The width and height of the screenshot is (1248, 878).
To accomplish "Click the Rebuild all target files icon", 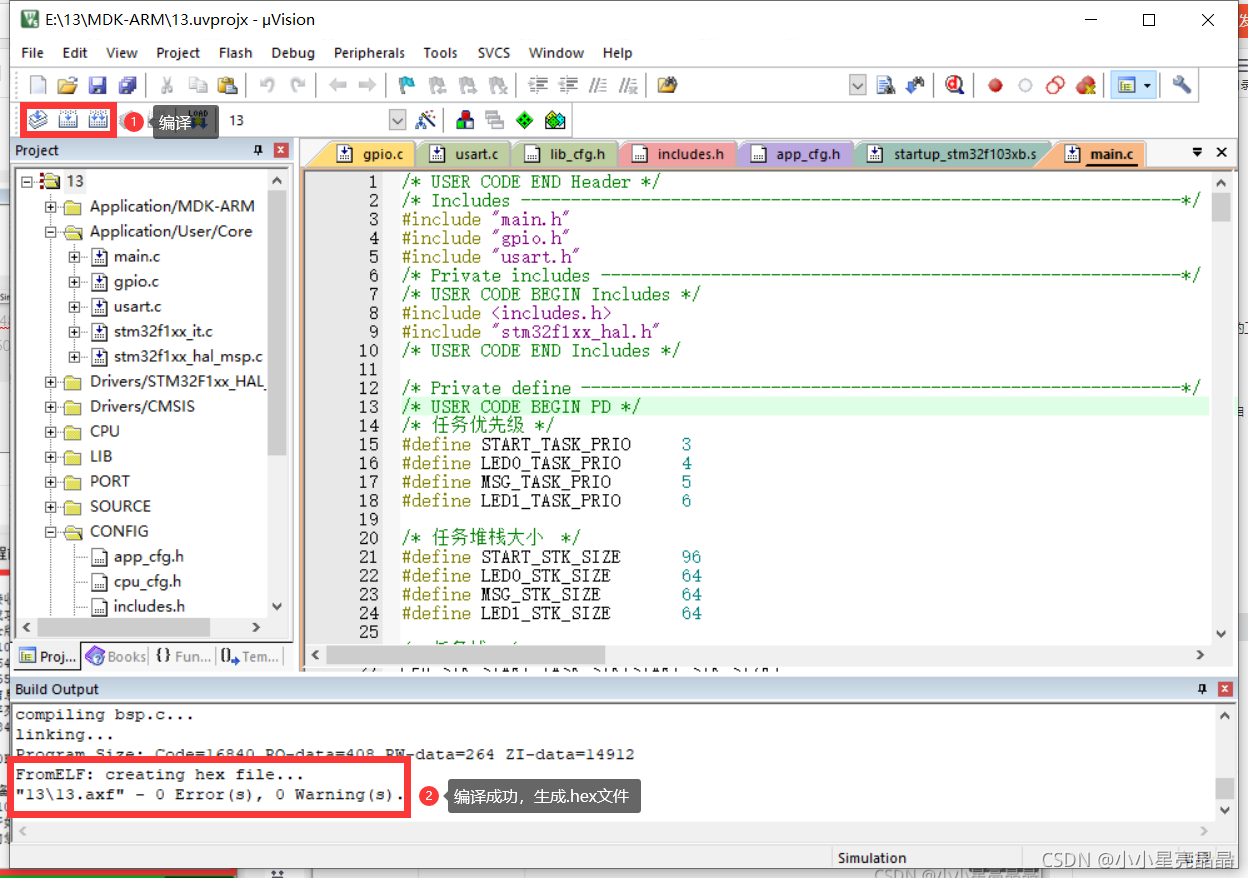I will pyautogui.click(x=98, y=120).
